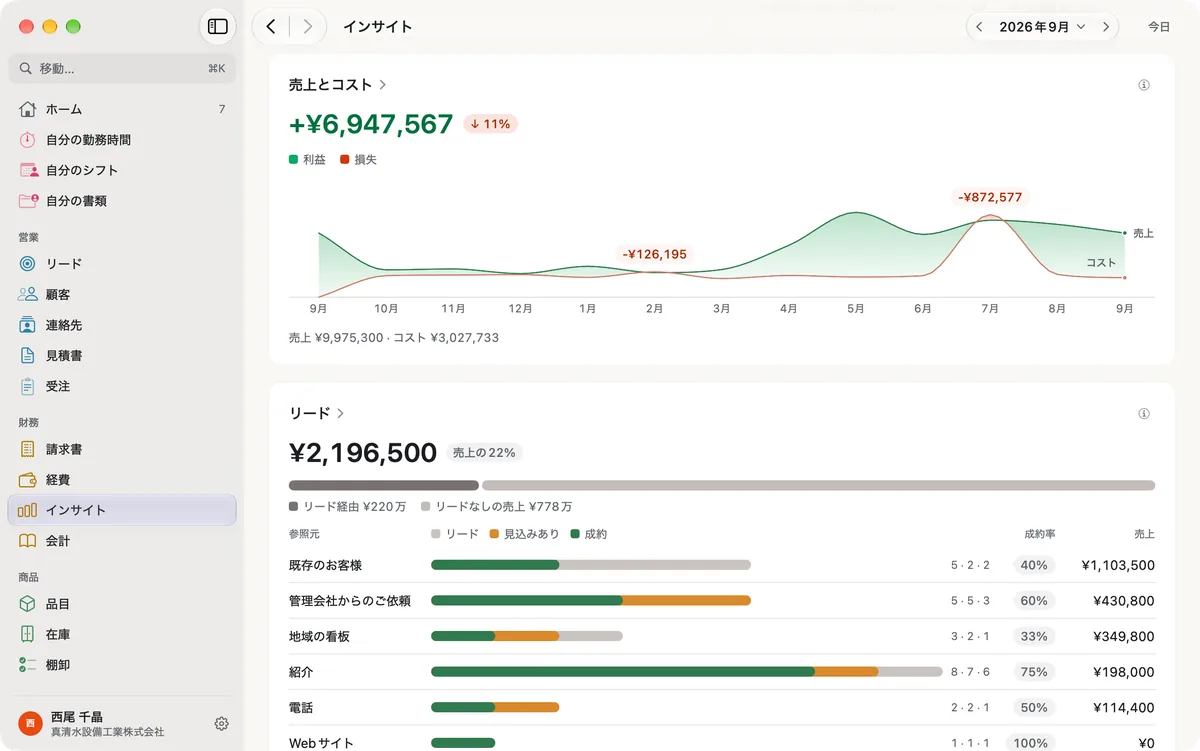Open 自分のシフト icon
Screen dimensions: 1200x751
(28, 170)
